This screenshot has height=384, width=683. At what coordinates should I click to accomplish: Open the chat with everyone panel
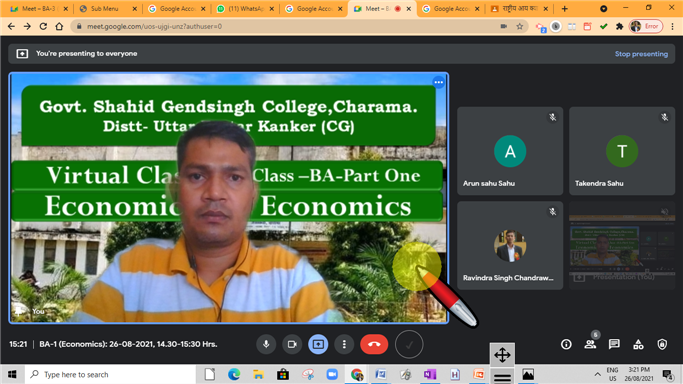[x=614, y=344]
